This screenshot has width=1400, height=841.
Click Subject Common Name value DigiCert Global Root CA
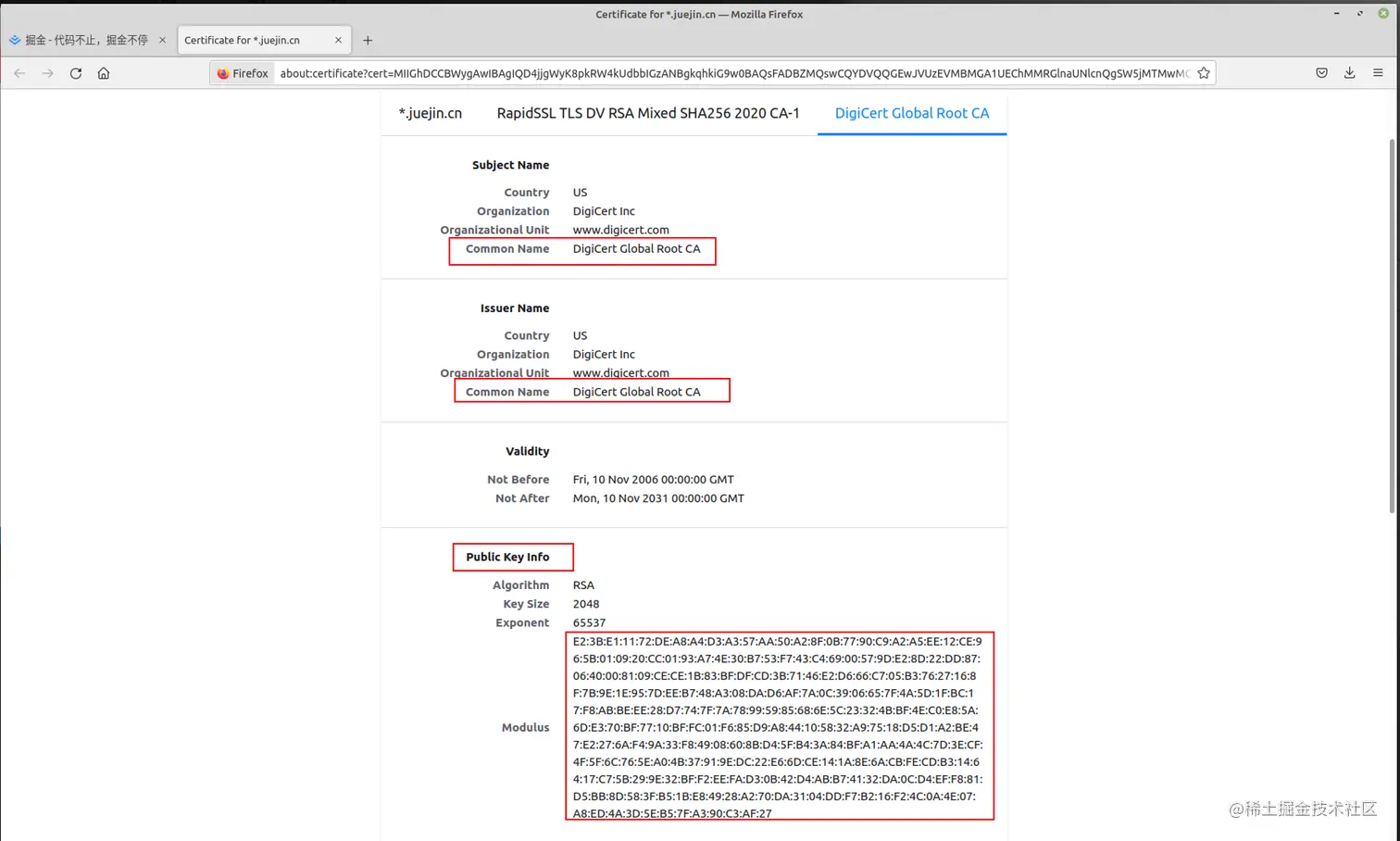point(636,248)
